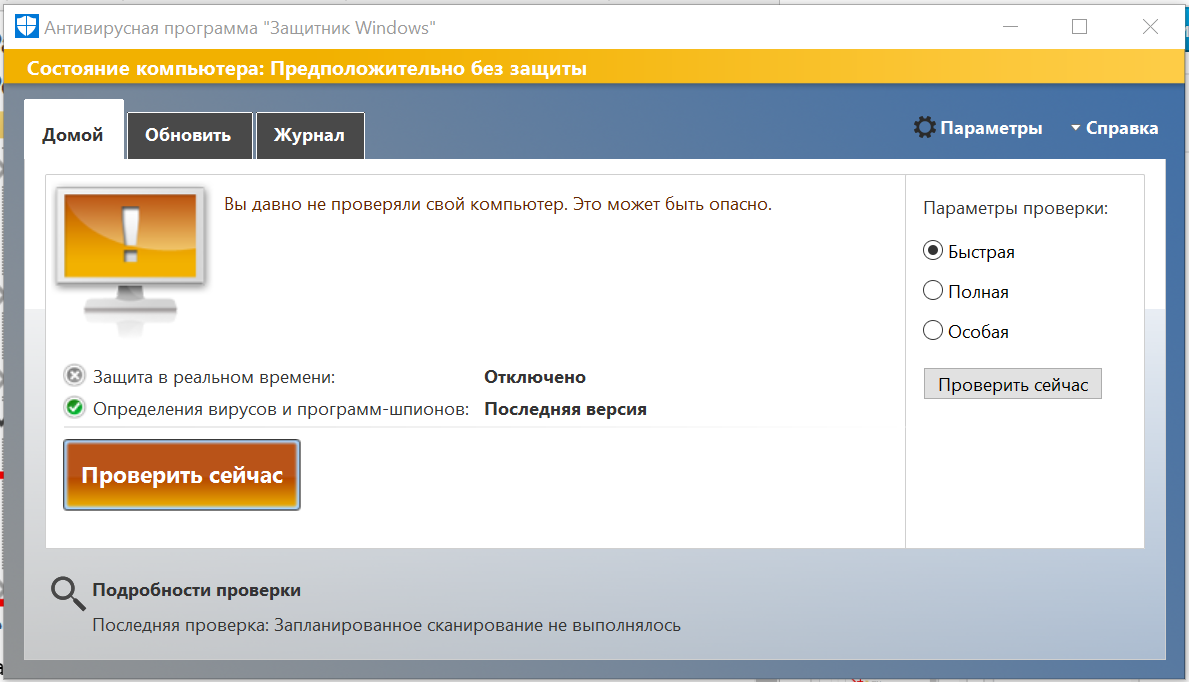1189x682 pixels.
Task: Expand the Справка dropdown arrow
Action: [x=1075, y=128]
